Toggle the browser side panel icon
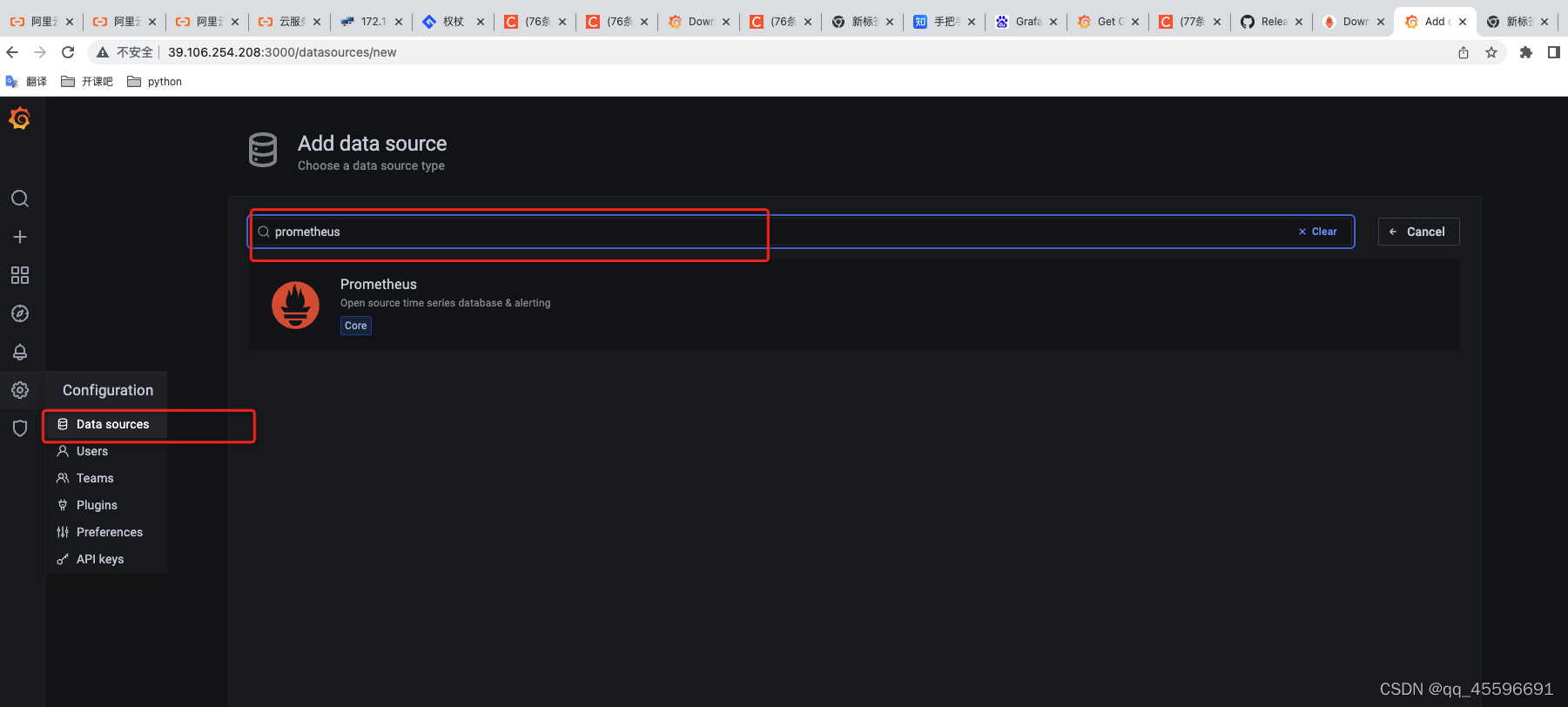Screen dimensions: 1568x707 tap(1553, 52)
